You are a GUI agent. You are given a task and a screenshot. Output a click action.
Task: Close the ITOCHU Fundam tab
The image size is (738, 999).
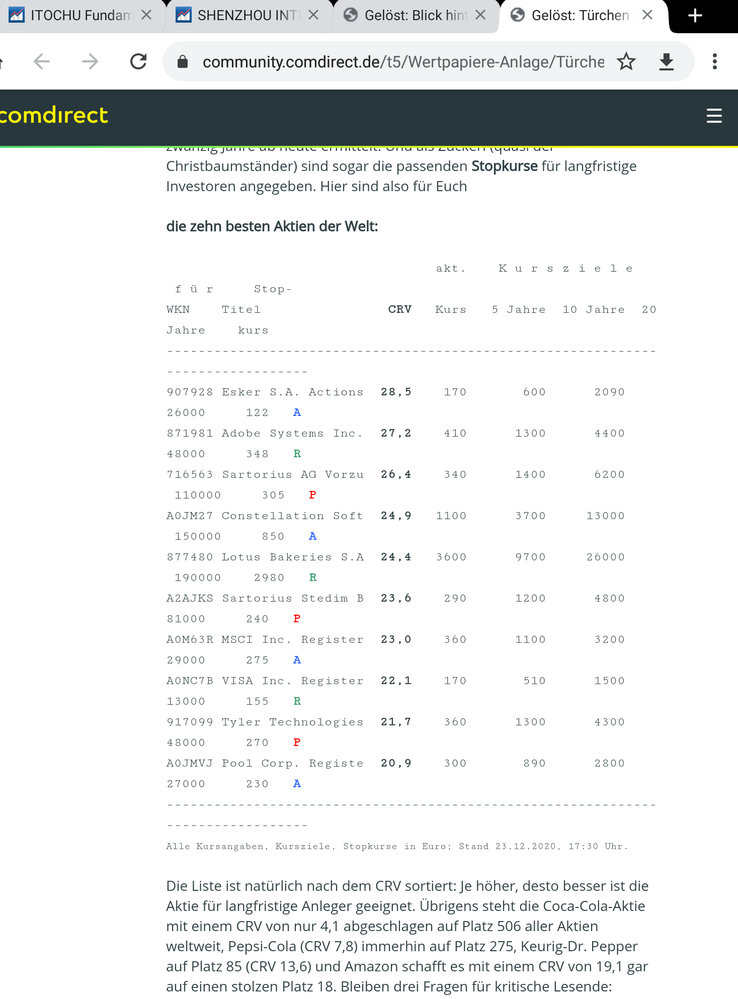(x=147, y=16)
